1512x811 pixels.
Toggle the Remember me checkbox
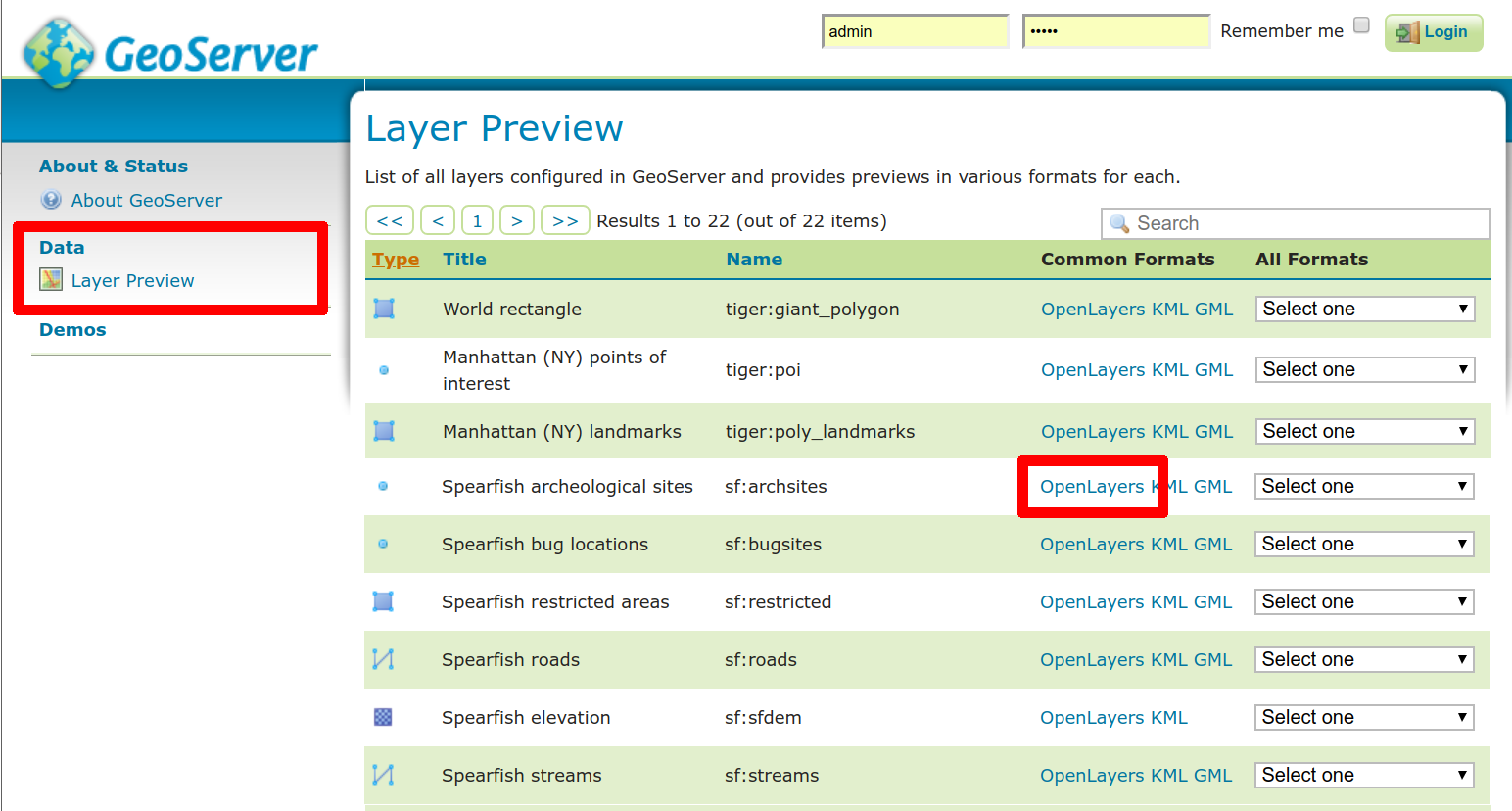coord(1361,25)
